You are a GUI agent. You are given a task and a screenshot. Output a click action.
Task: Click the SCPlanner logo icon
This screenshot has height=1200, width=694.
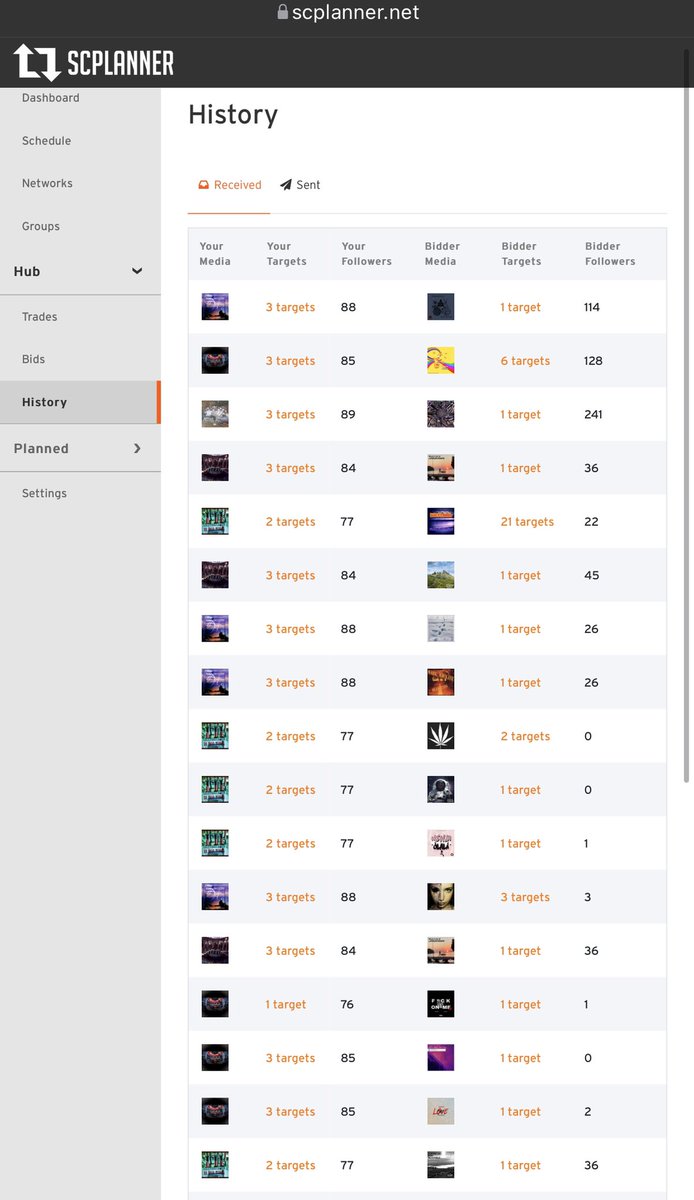pyautogui.click(x=37, y=63)
